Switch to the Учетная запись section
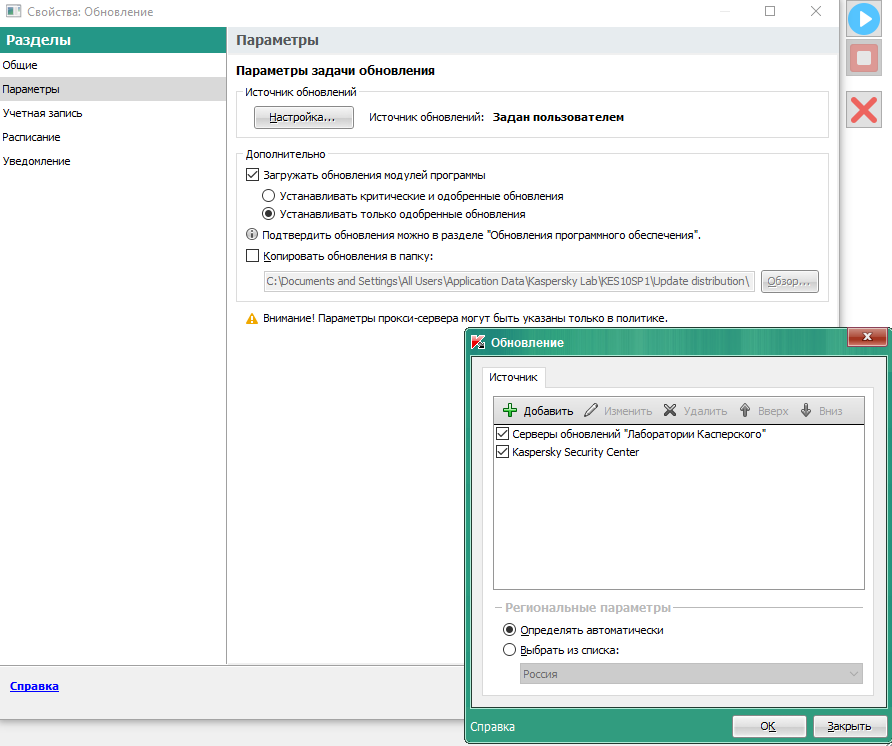The image size is (892, 746). tap(42, 113)
